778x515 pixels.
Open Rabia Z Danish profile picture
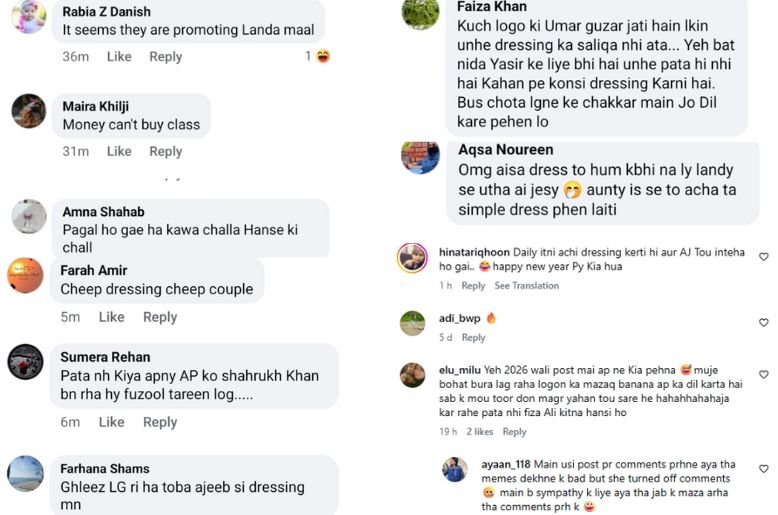point(29,17)
